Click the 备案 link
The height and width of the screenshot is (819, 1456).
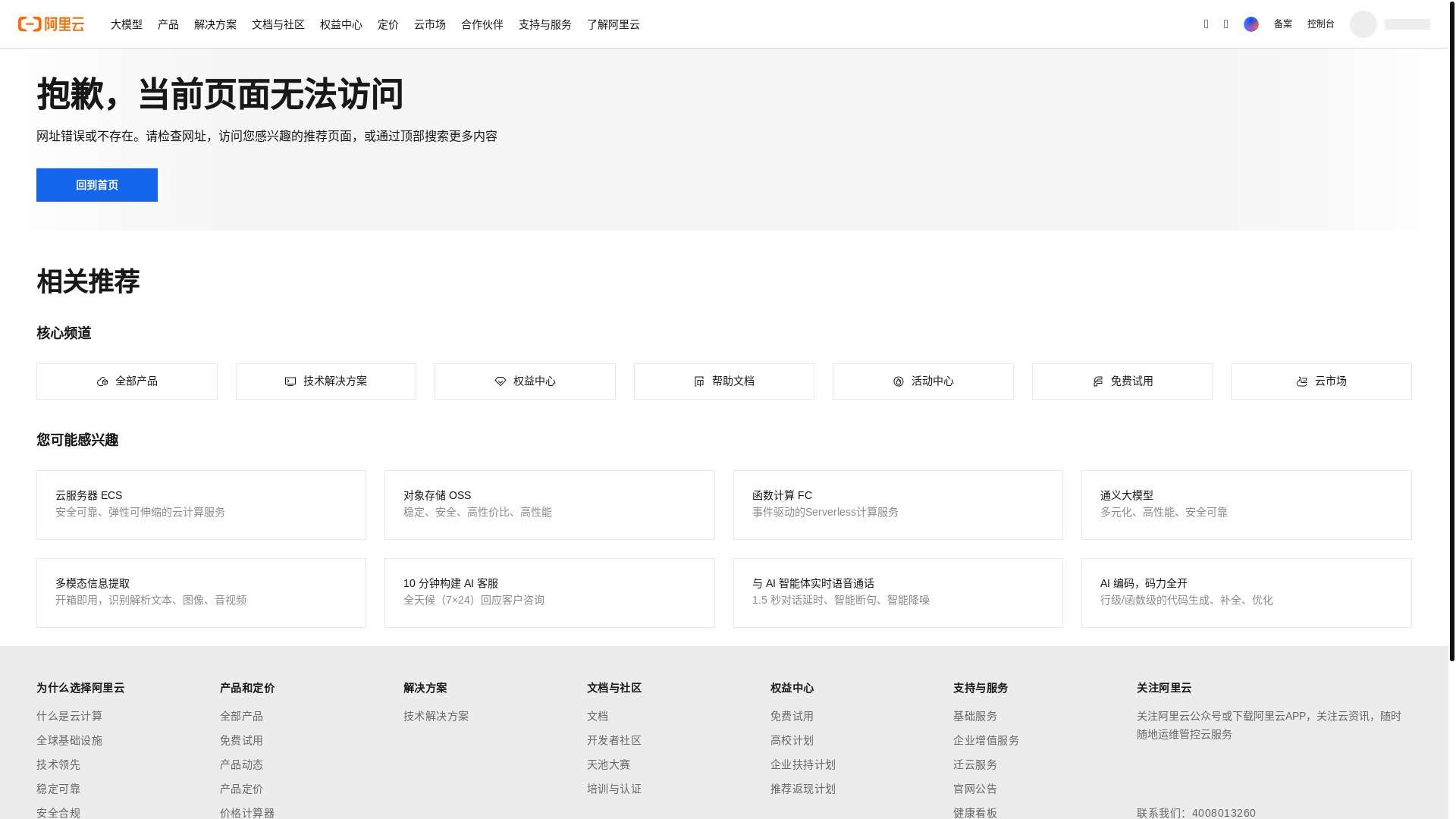(1283, 24)
